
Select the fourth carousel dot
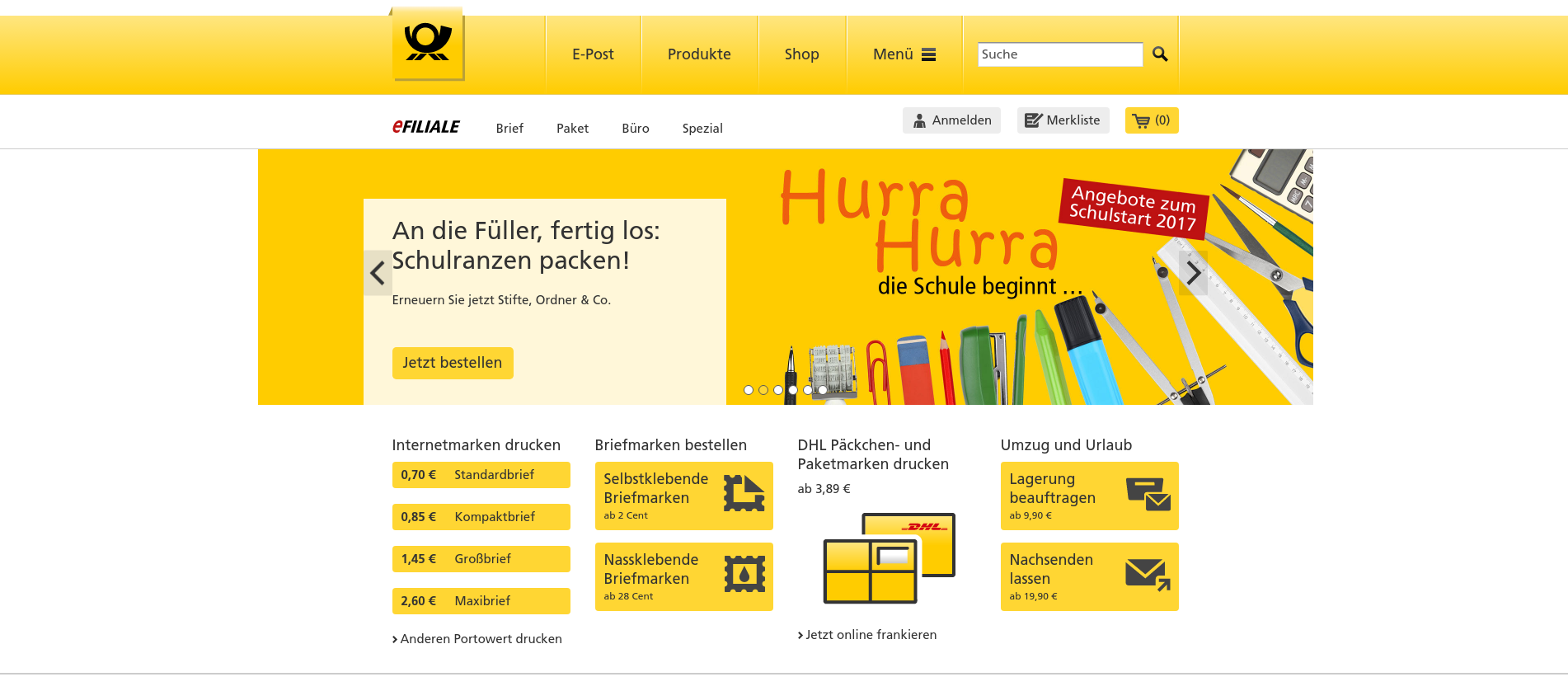tap(793, 390)
